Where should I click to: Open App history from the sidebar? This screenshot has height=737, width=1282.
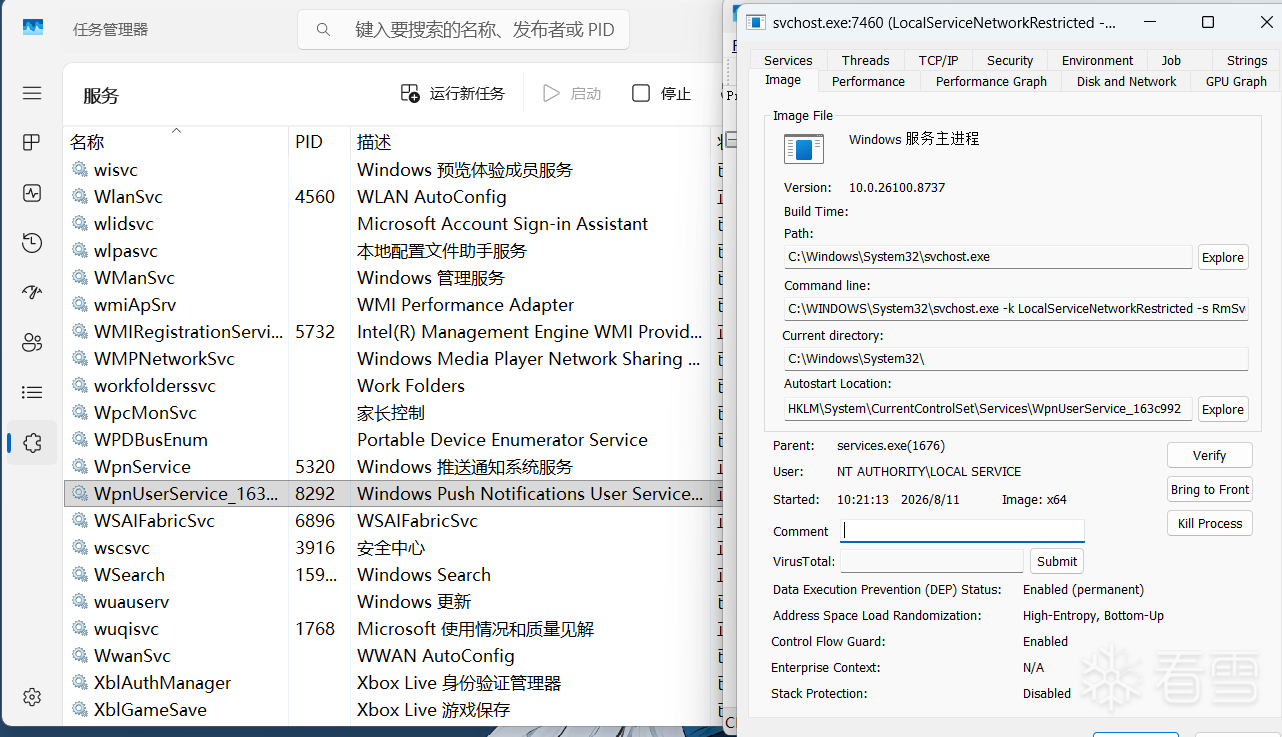tap(32, 243)
